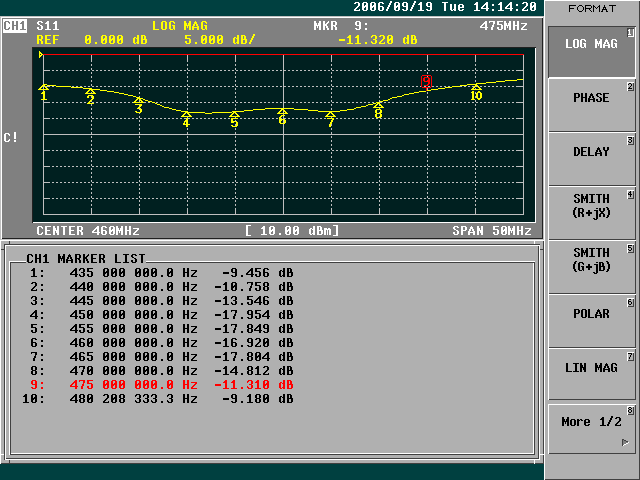Select the CH1 channel indicator

point(15,24)
